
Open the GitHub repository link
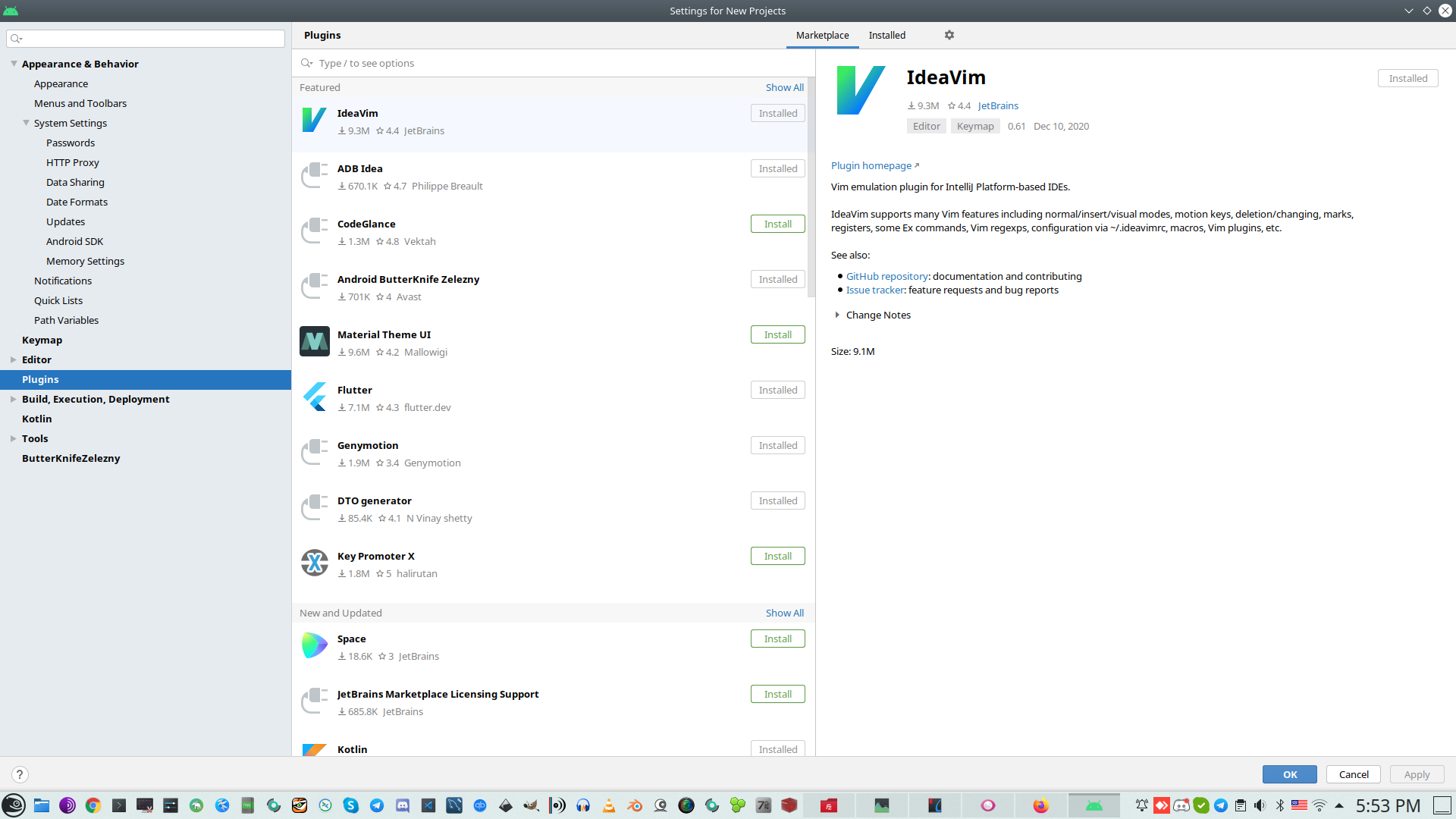886,276
